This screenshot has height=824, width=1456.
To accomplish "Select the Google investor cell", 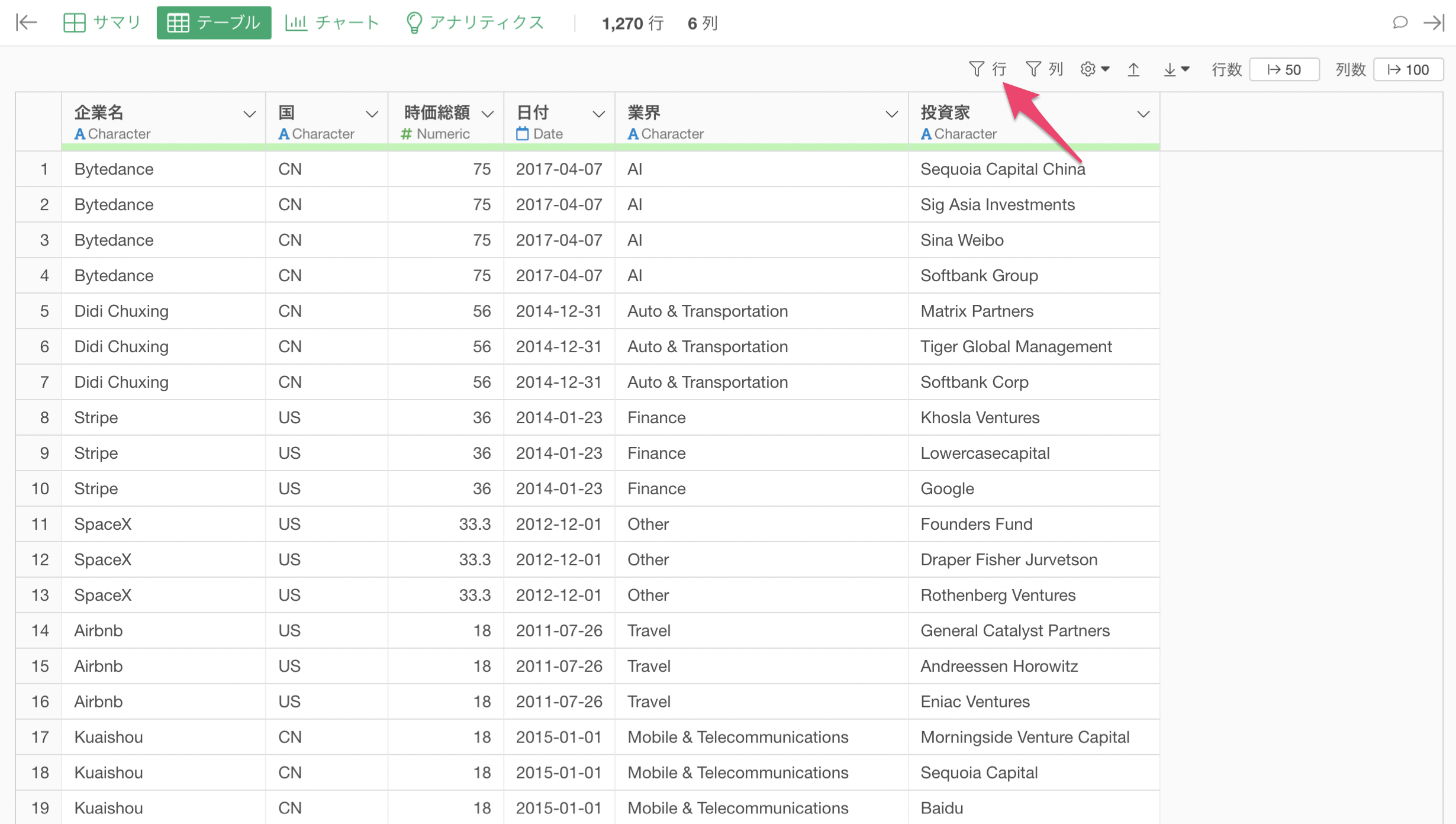I will [x=1033, y=488].
